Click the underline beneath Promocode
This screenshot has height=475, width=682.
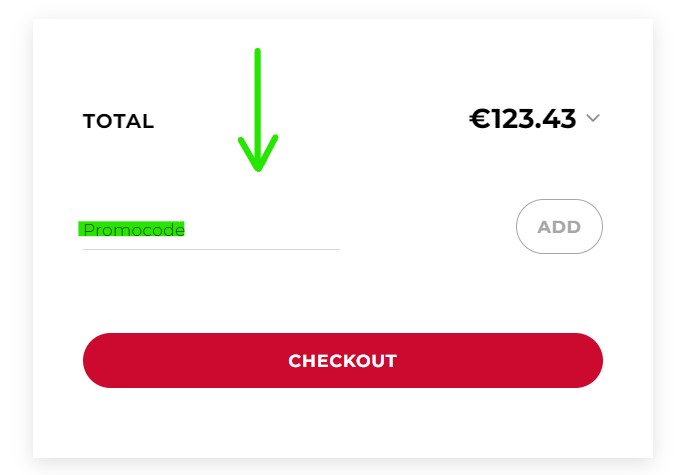(211, 249)
